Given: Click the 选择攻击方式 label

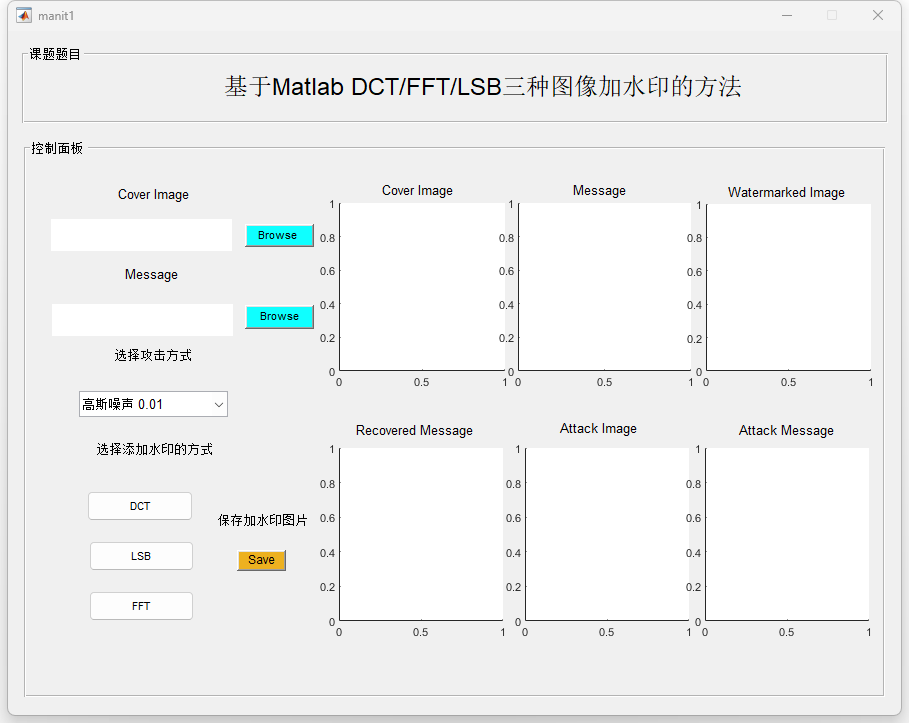Looking at the screenshot, I should click(x=153, y=355).
